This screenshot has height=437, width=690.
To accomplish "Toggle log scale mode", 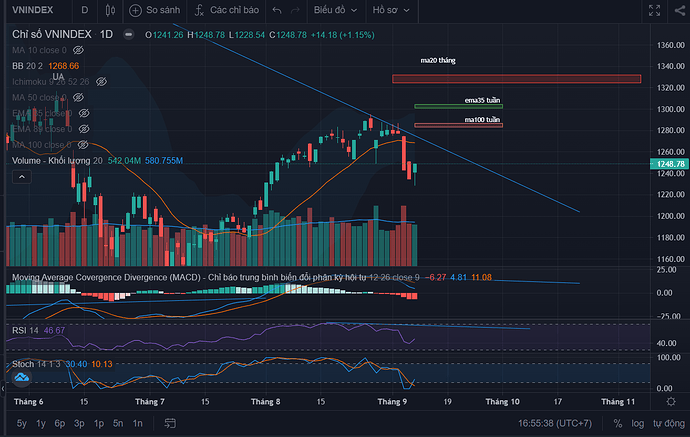I will pyautogui.click(x=638, y=423).
